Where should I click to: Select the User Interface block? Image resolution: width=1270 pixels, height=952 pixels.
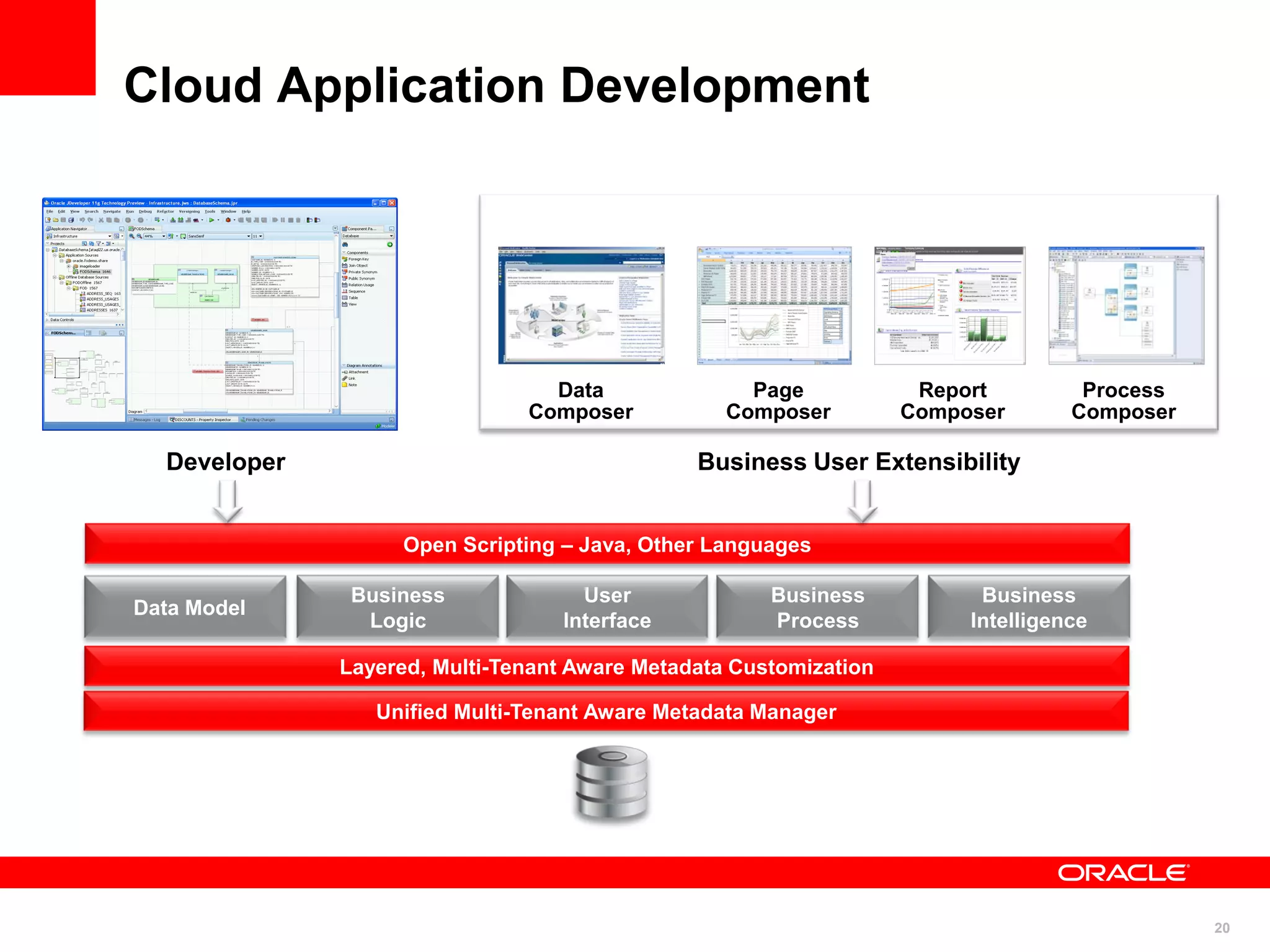(607, 607)
